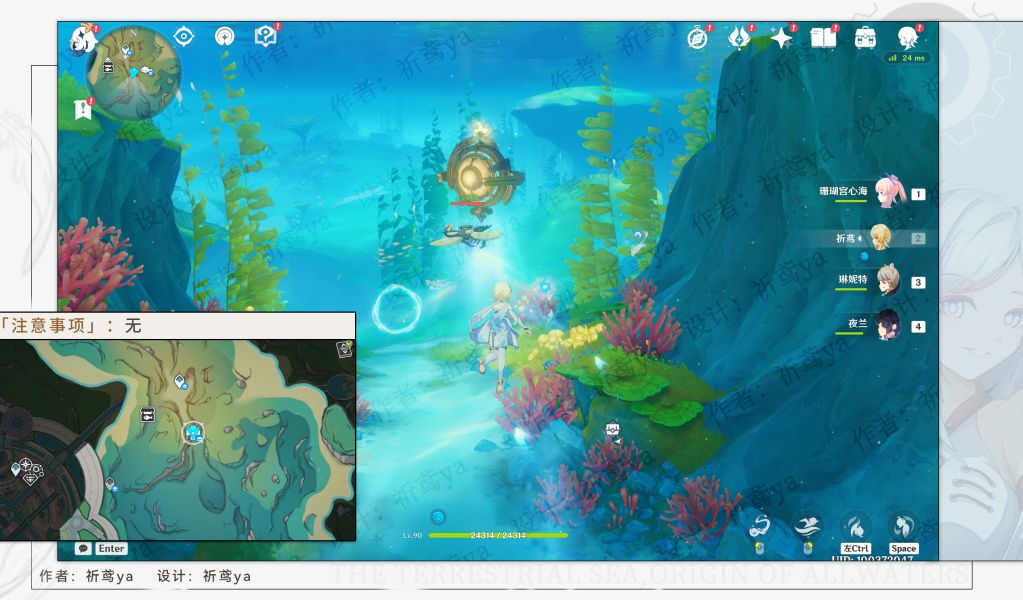Click the 作者: 祈鸢ya credit text
This screenshot has width=1023, height=600.
86,576
